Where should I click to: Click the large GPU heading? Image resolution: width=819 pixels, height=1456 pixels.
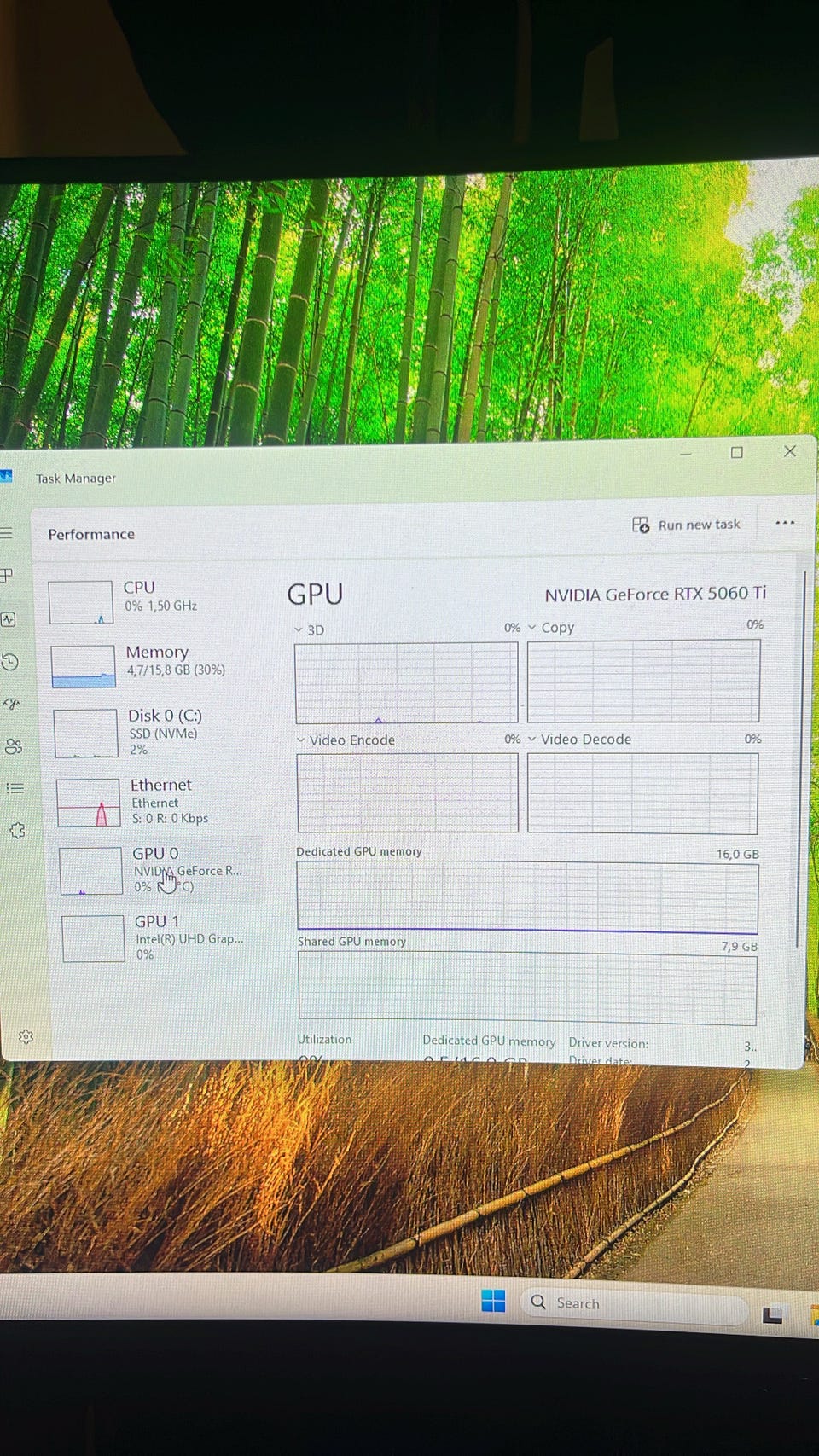coord(315,594)
